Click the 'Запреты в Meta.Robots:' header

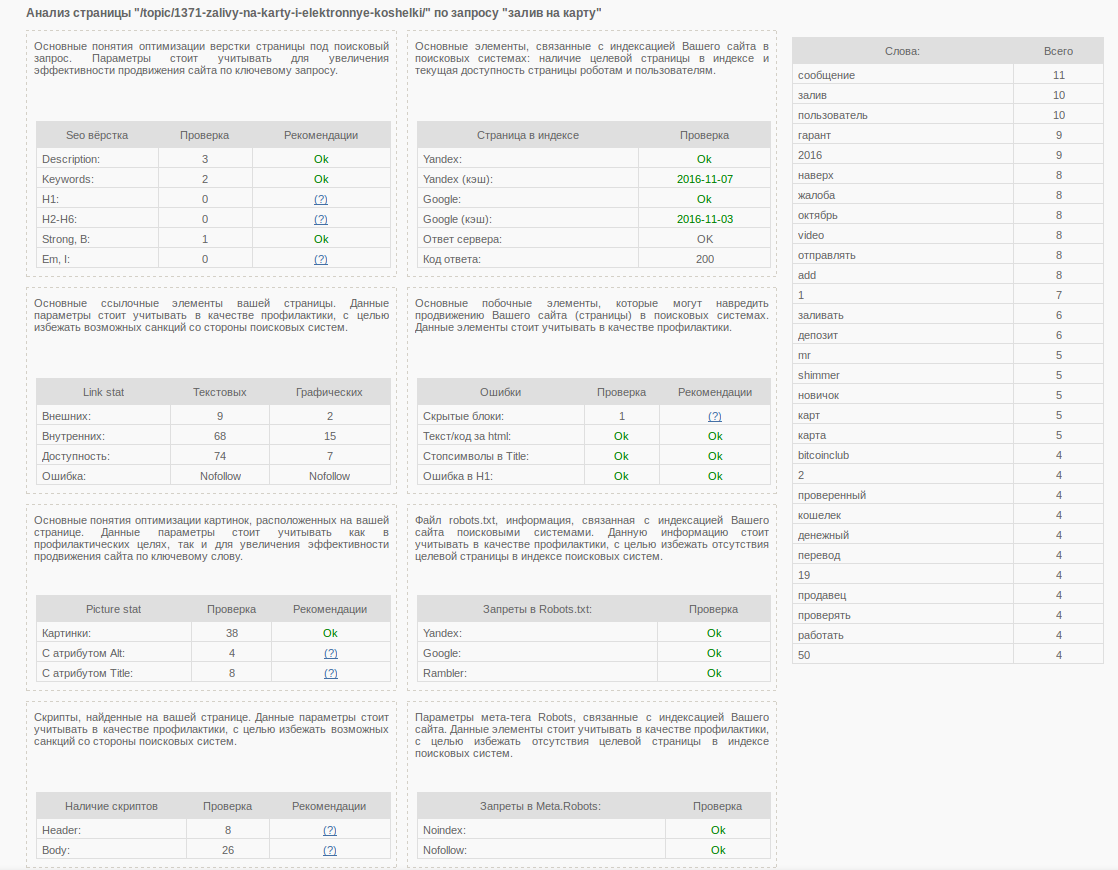[540, 806]
